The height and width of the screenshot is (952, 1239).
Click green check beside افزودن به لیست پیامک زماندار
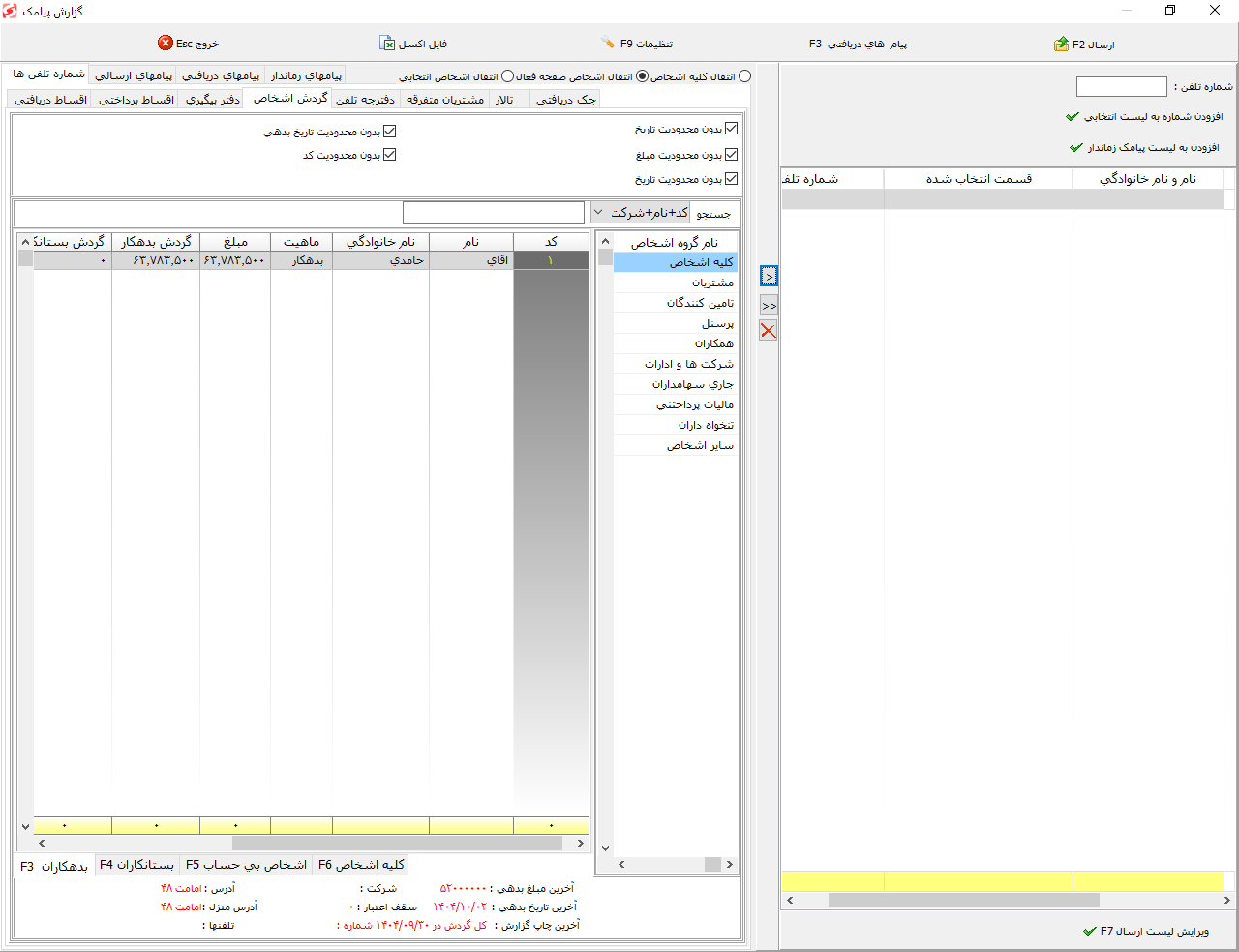click(1076, 148)
